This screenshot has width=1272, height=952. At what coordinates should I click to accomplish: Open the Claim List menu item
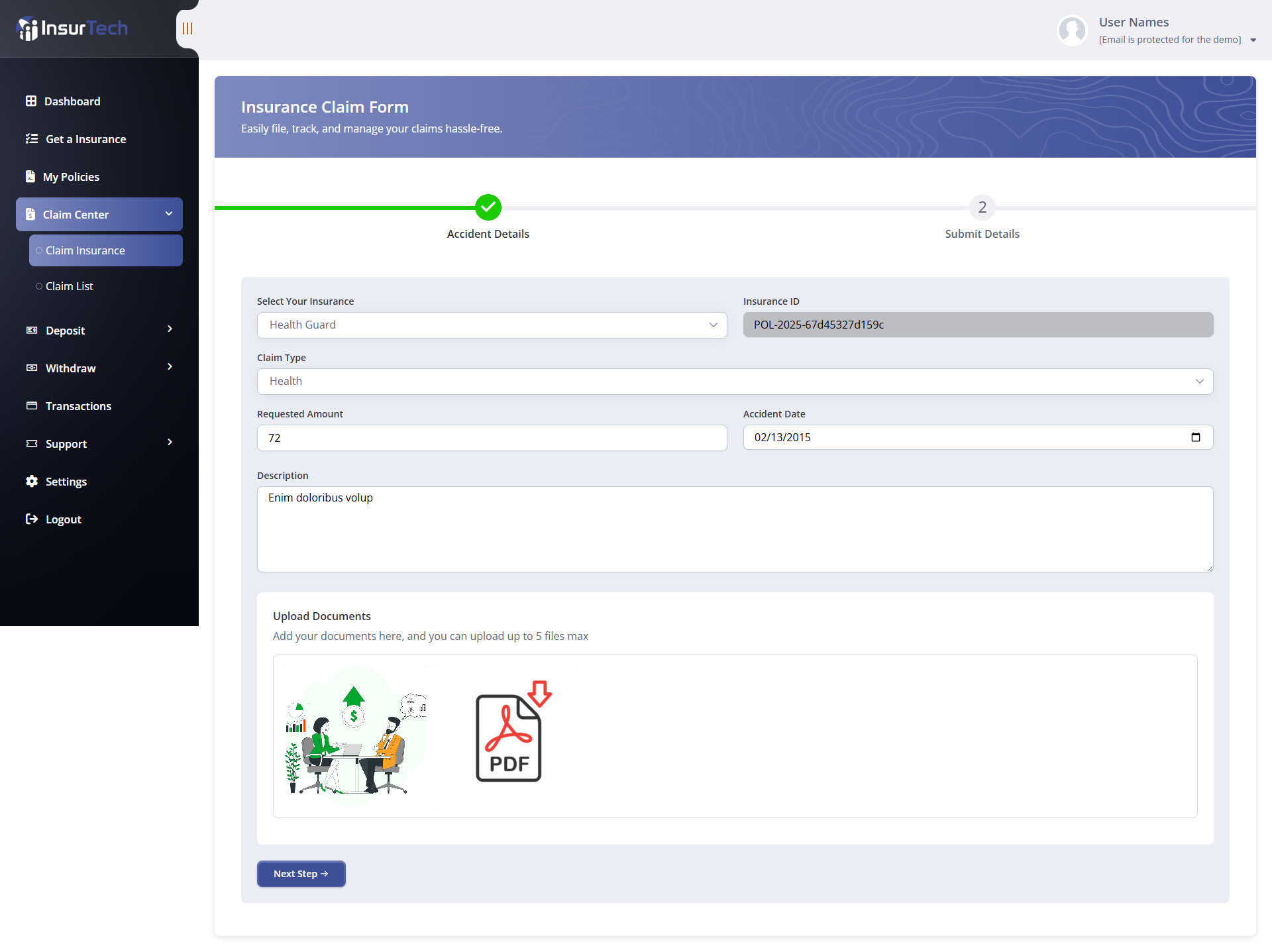pos(69,286)
